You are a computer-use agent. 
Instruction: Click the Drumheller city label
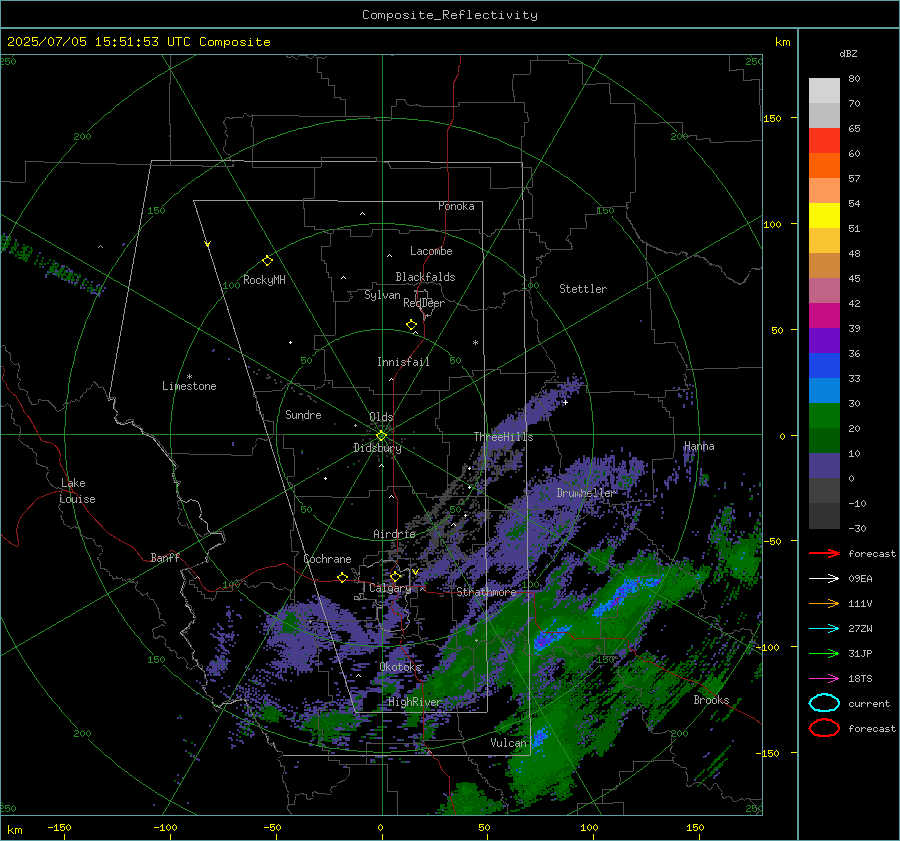tap(585, 493)
